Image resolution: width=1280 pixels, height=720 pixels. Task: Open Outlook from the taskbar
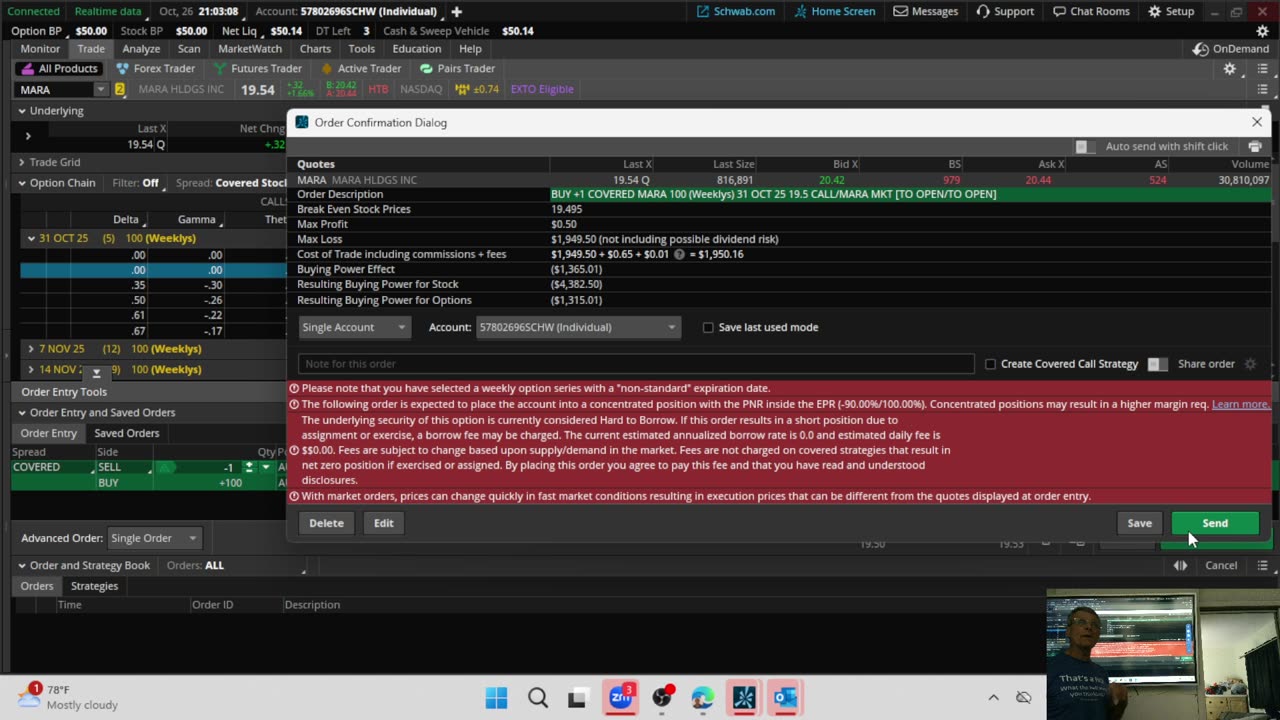tap(785, 697)
